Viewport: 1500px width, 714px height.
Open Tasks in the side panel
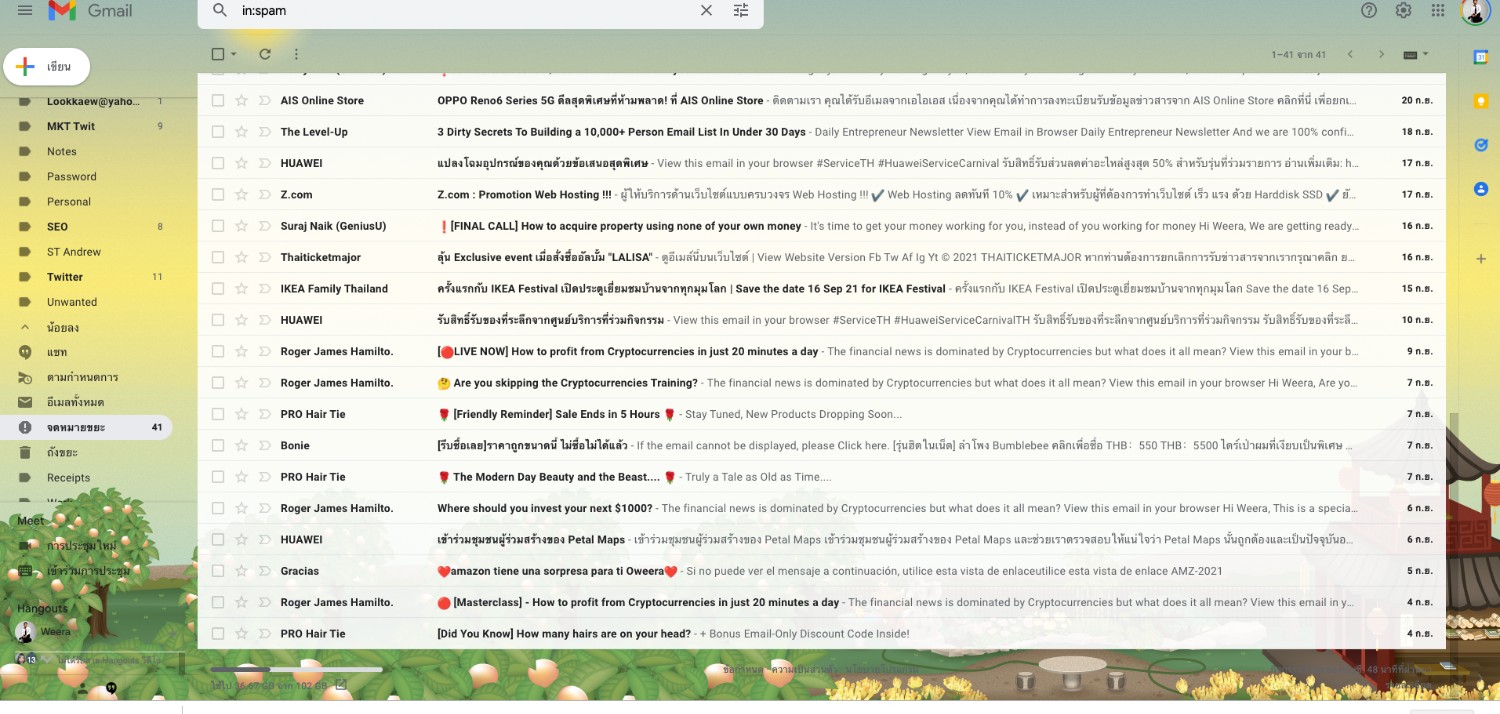click(1481, 145)
